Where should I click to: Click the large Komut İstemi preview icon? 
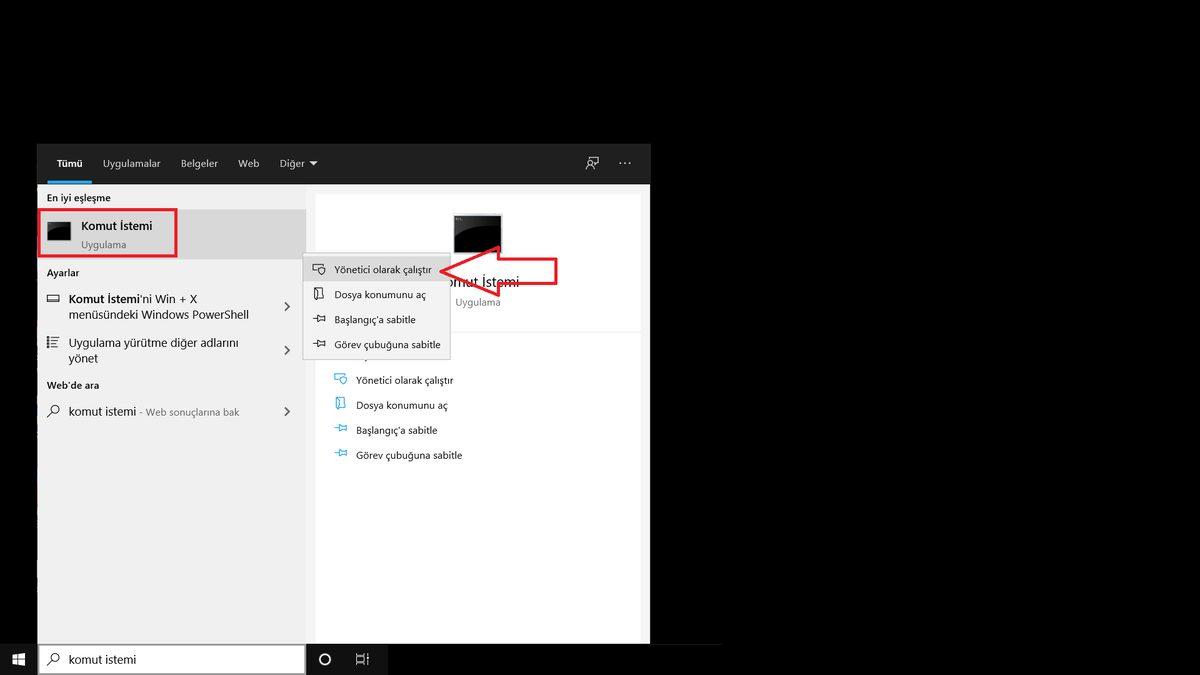pyautogui.click(x=477, y=234)
